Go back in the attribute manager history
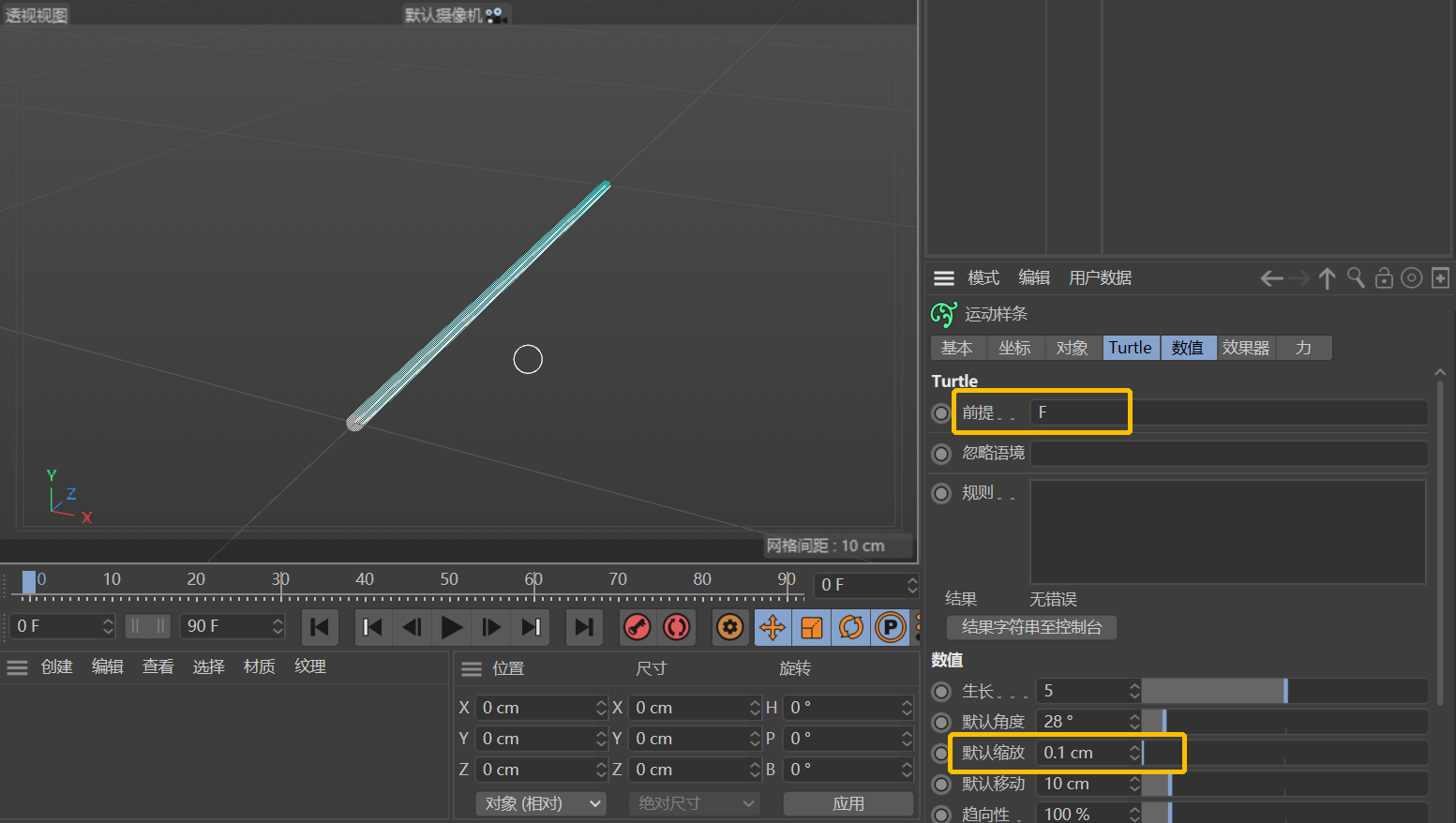This screenshot has width=1456, height=823. pos(1271,278)
